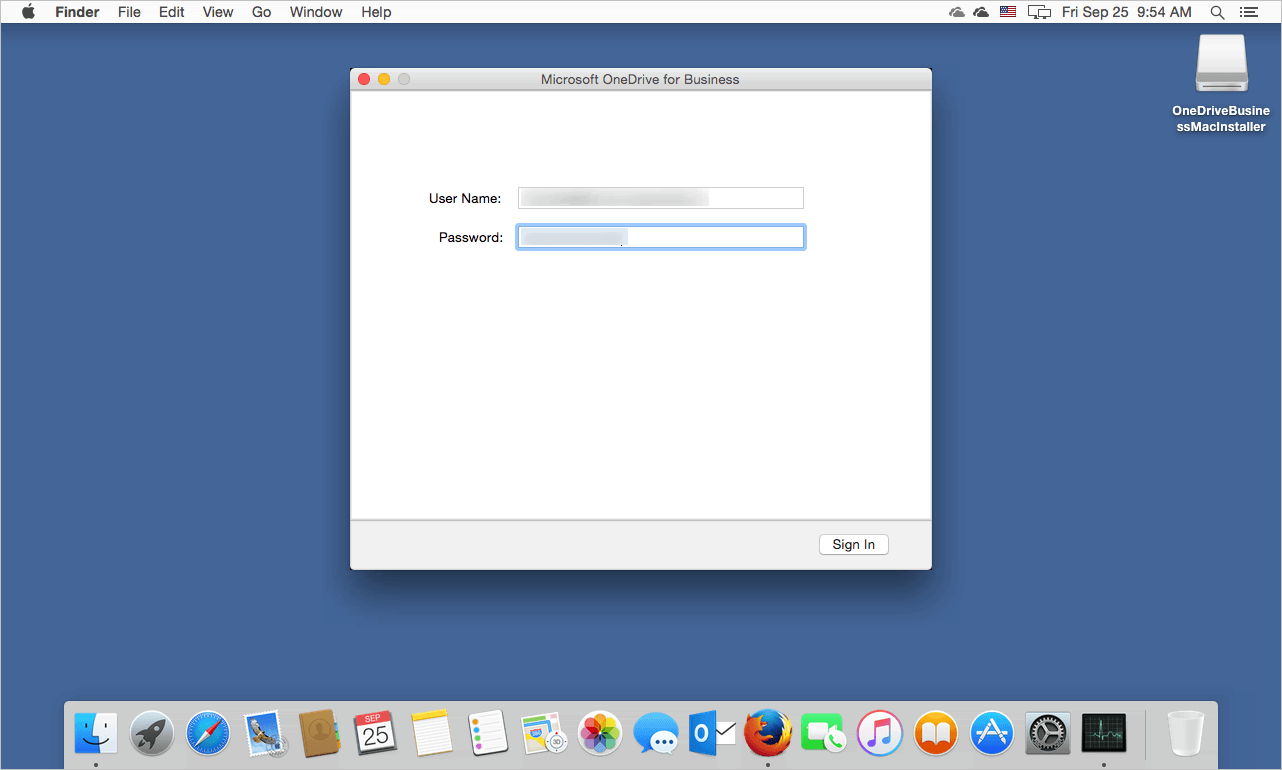Screen dimensions: 1282x770
Task: Open Photos colorful flower icon in Dock
Action: coord(601,733)
